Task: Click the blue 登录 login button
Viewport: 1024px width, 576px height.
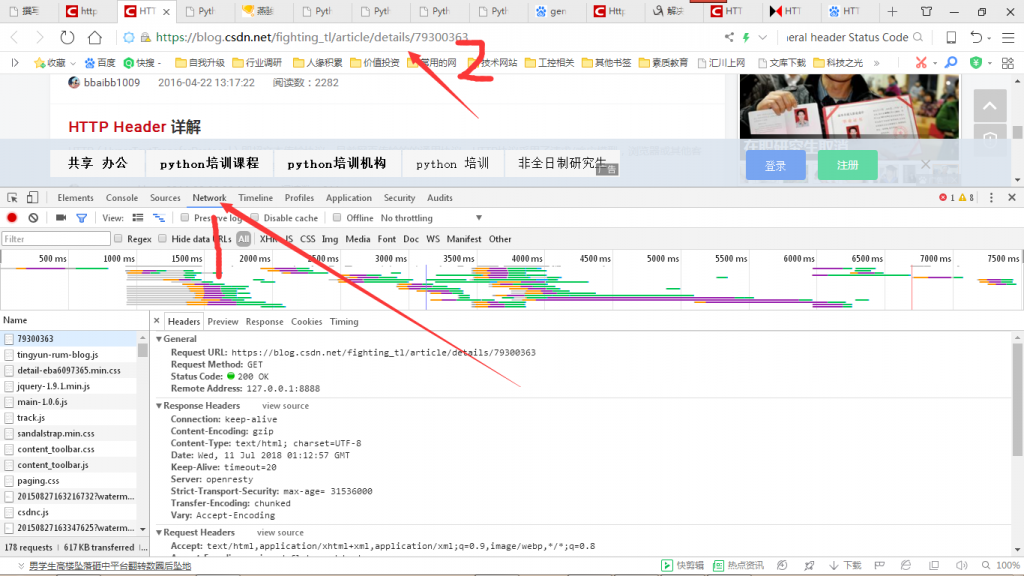Action: 775,166
